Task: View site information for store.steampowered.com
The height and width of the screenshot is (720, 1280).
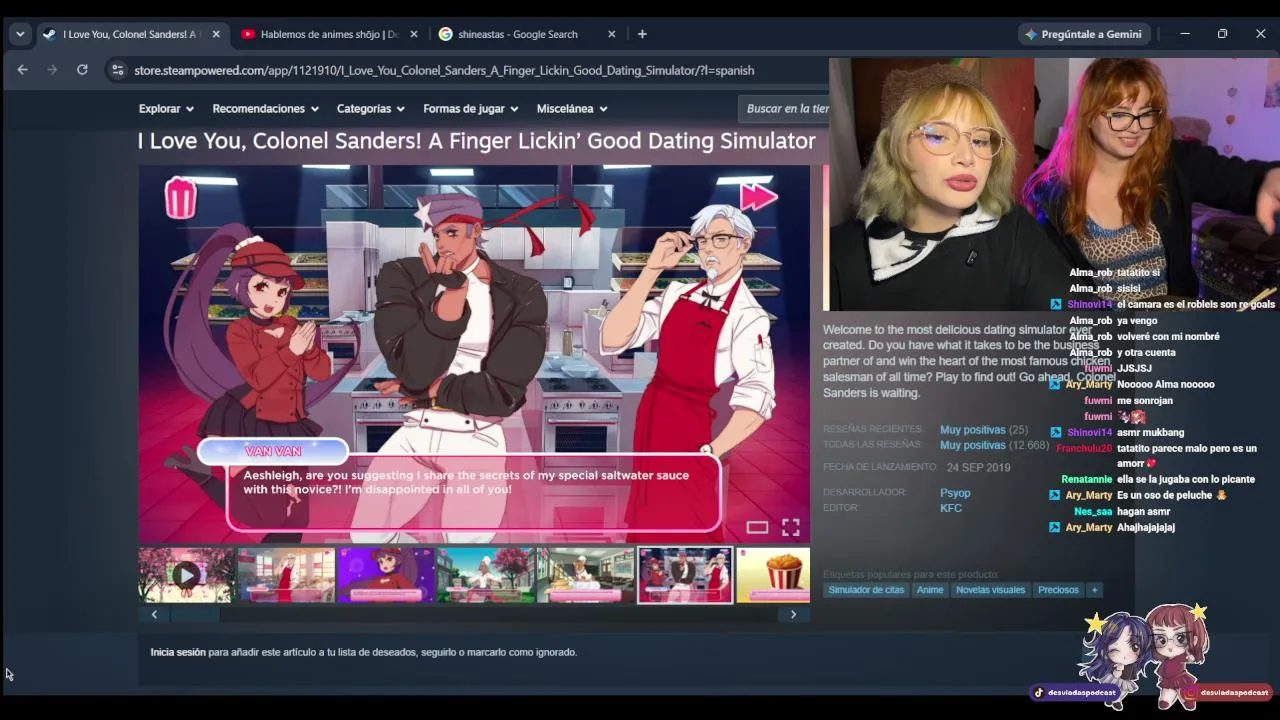Action: [x=117, y=70]
